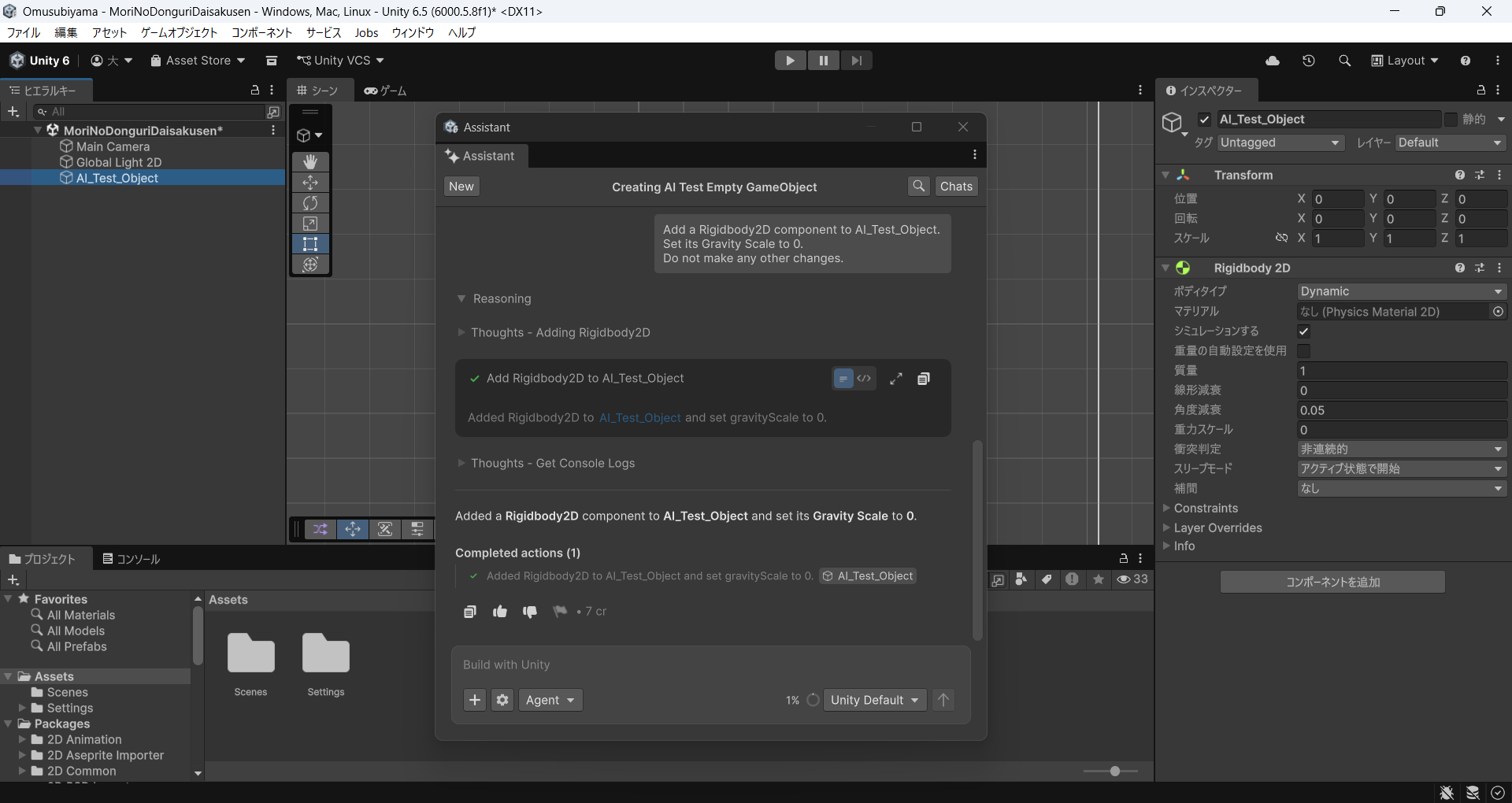This screenshot has height=803, width=1512.
Task: Toggle the 重量の自動設定を使用 checkbox
Action: click(1304, 351)
